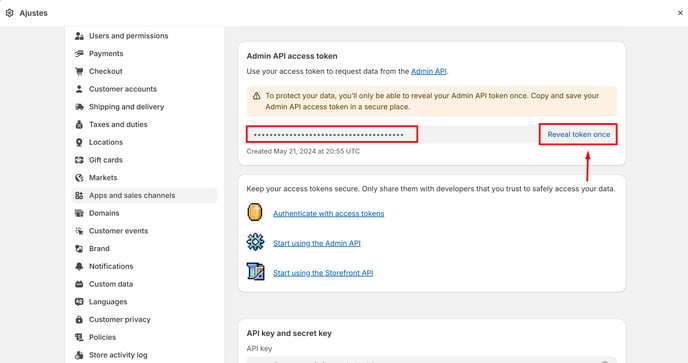Click the Taxes and duties icon

tap(79, 125)
